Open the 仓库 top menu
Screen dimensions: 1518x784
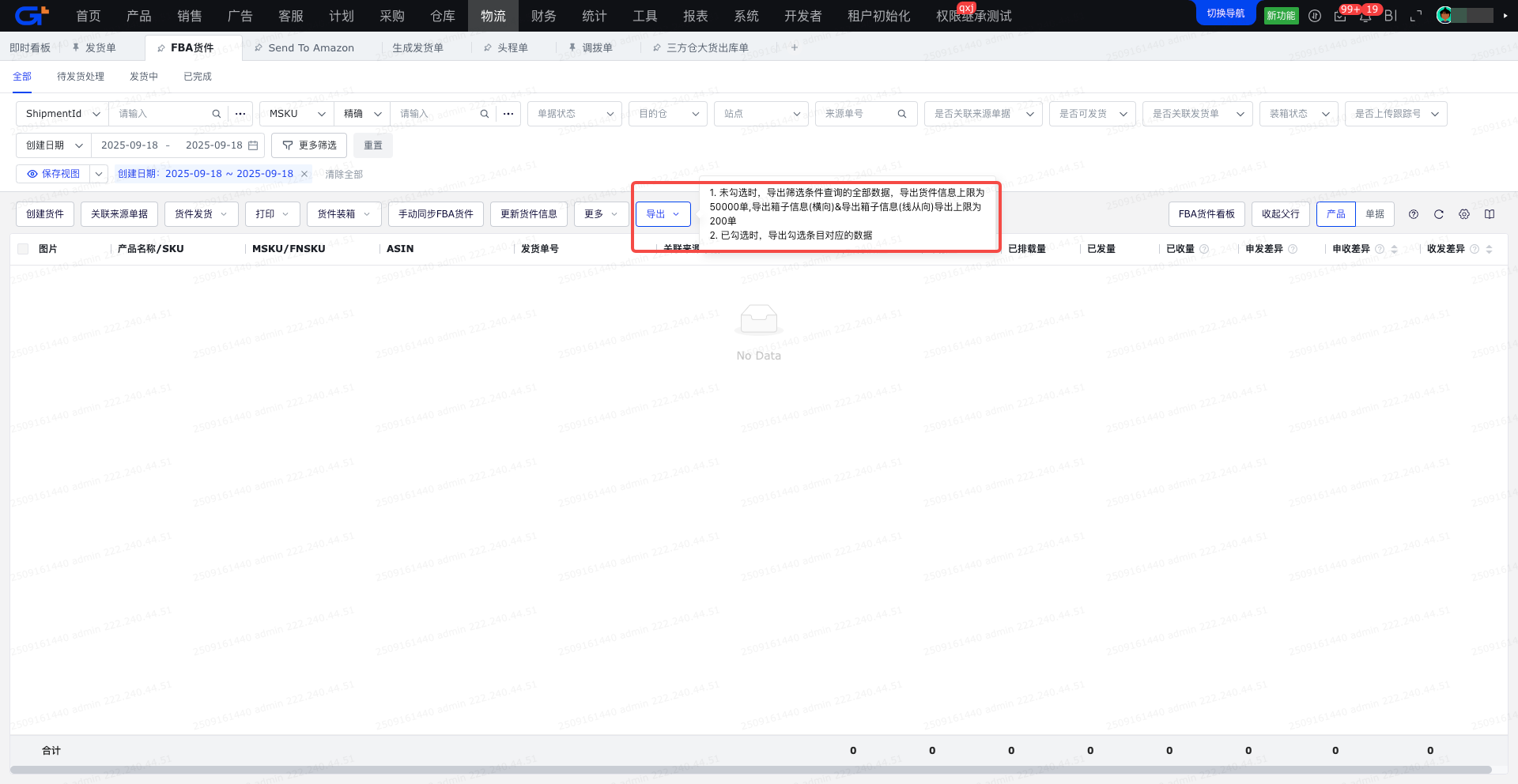tap(443, 16)
